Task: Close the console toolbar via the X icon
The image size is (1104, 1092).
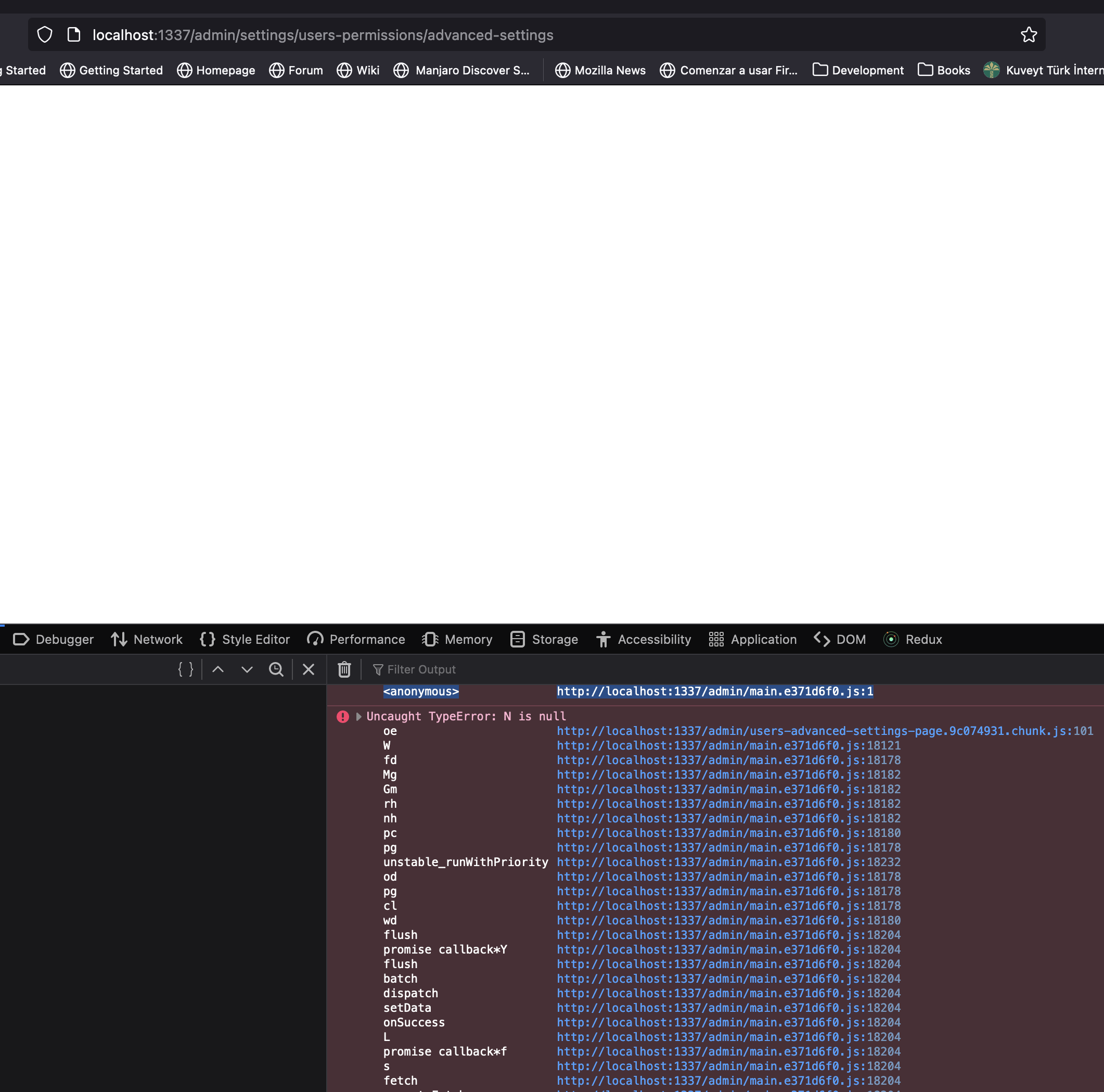Action: [x=308, y=669]
